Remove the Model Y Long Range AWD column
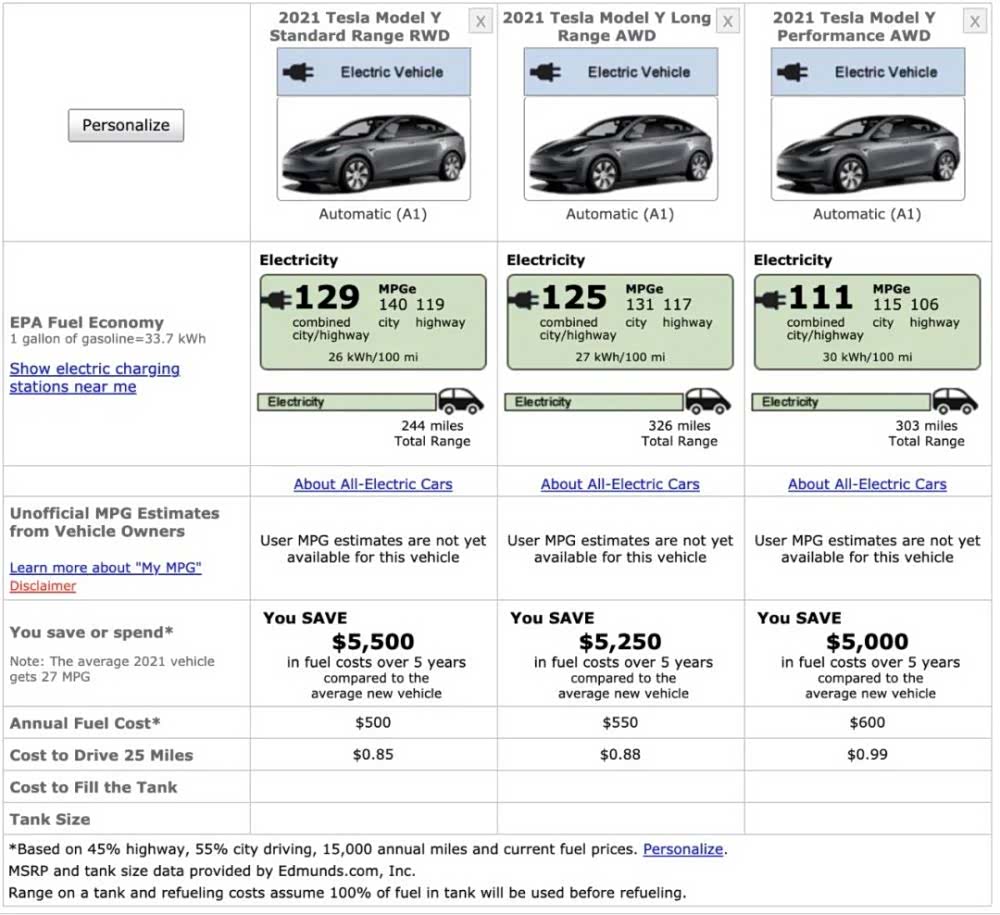Image resolution: width=1000 pixels, height=915 pixels. (727, 21)
